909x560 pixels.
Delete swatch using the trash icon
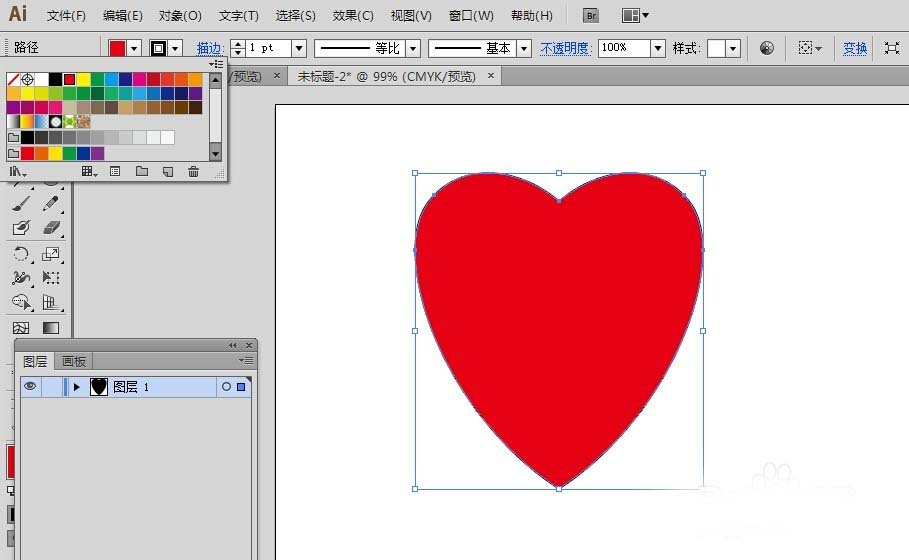coord(193,172)
